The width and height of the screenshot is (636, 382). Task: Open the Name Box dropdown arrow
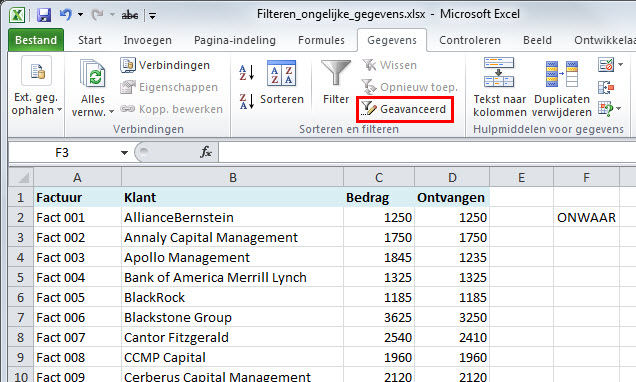(x=124, y=153)
